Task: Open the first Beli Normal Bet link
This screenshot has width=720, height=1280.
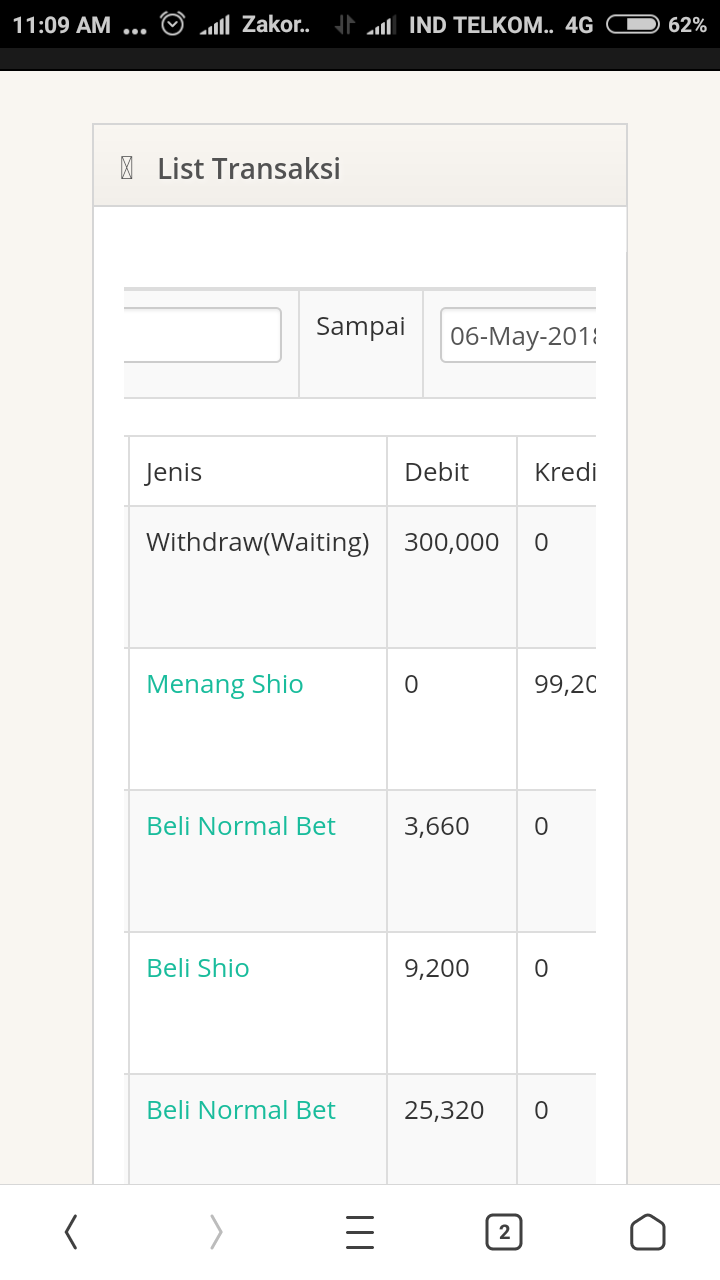Action: pos(241,826)
